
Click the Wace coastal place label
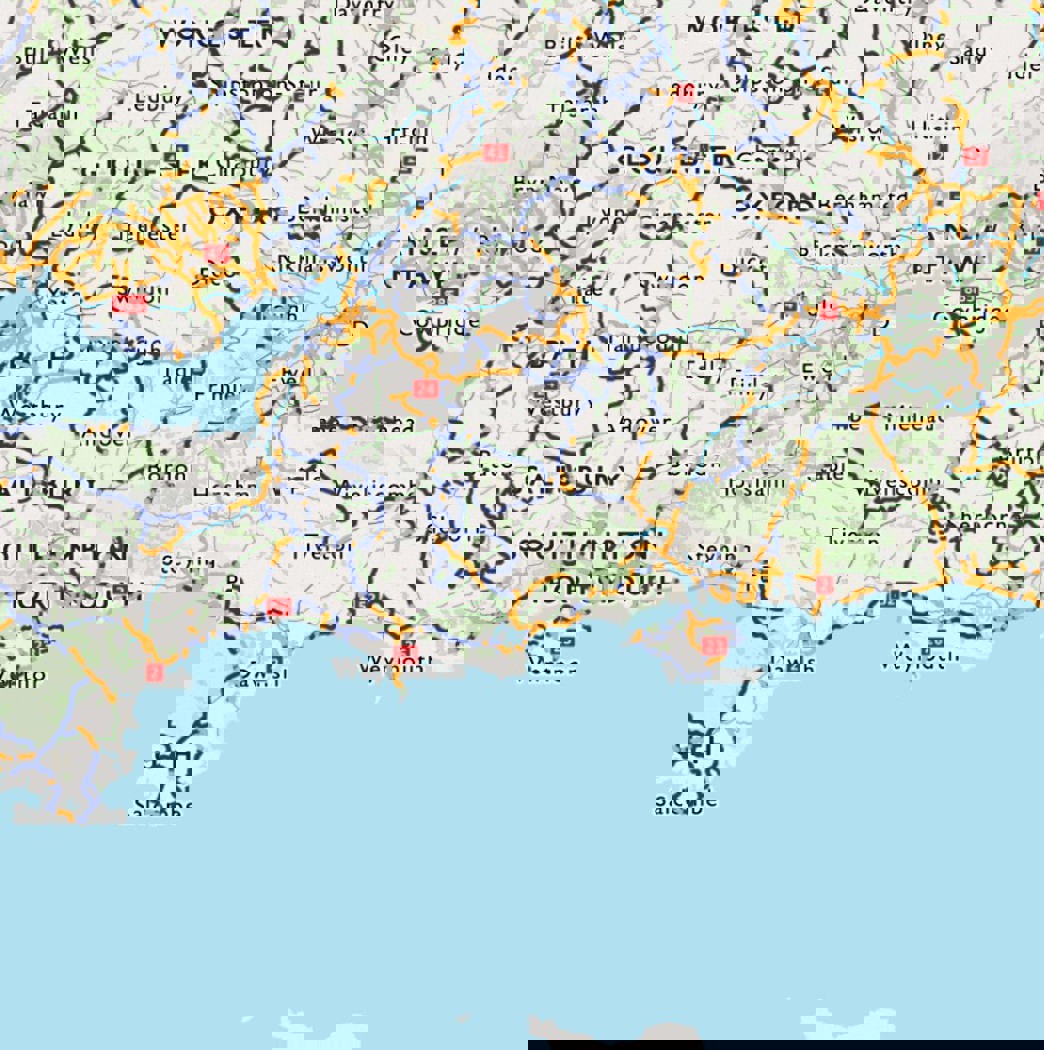[x=553, y=666]
